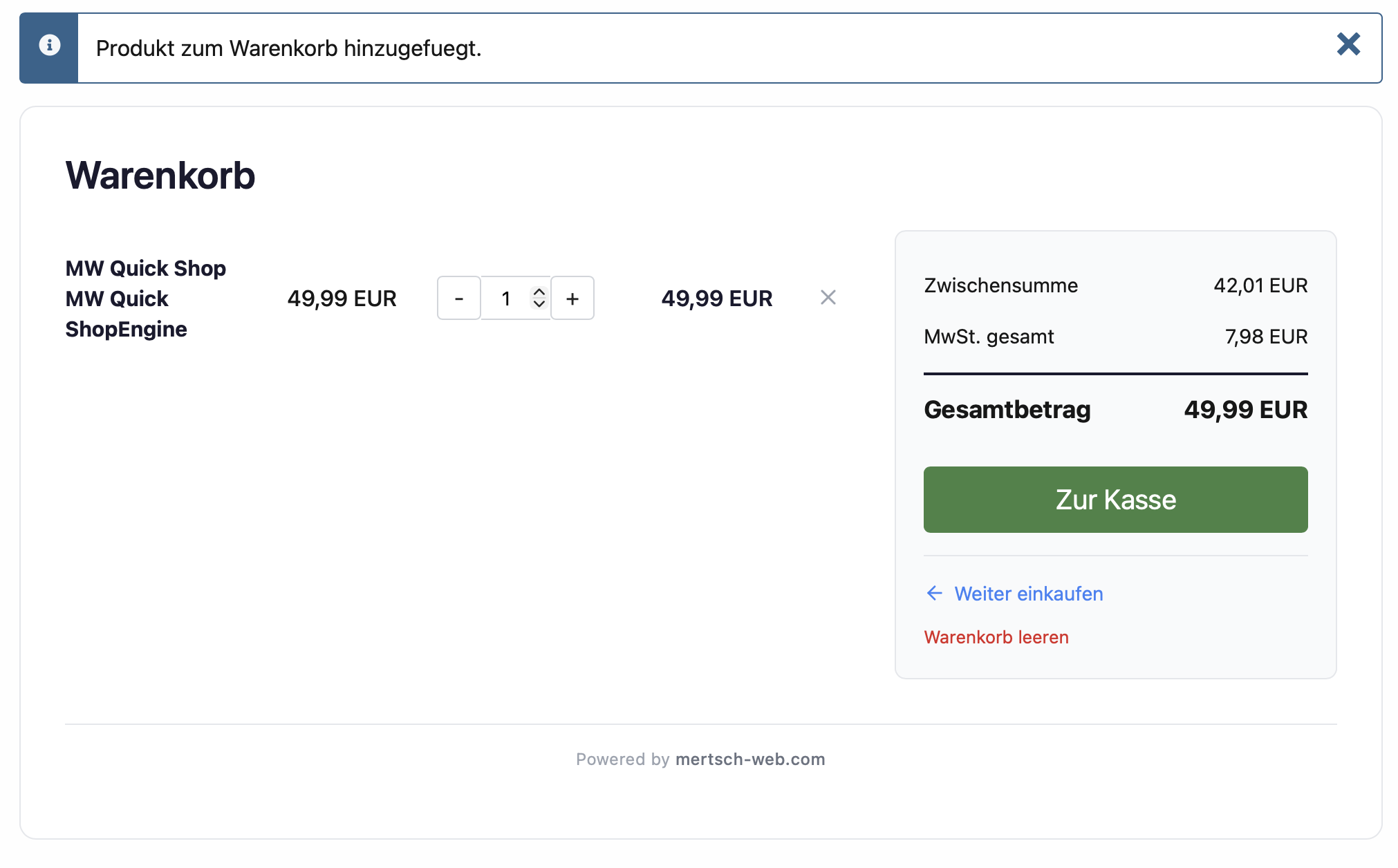Click the item price 49,99 EUR
The height and width of the screenshot is (868, 1398).
(342, 298)
